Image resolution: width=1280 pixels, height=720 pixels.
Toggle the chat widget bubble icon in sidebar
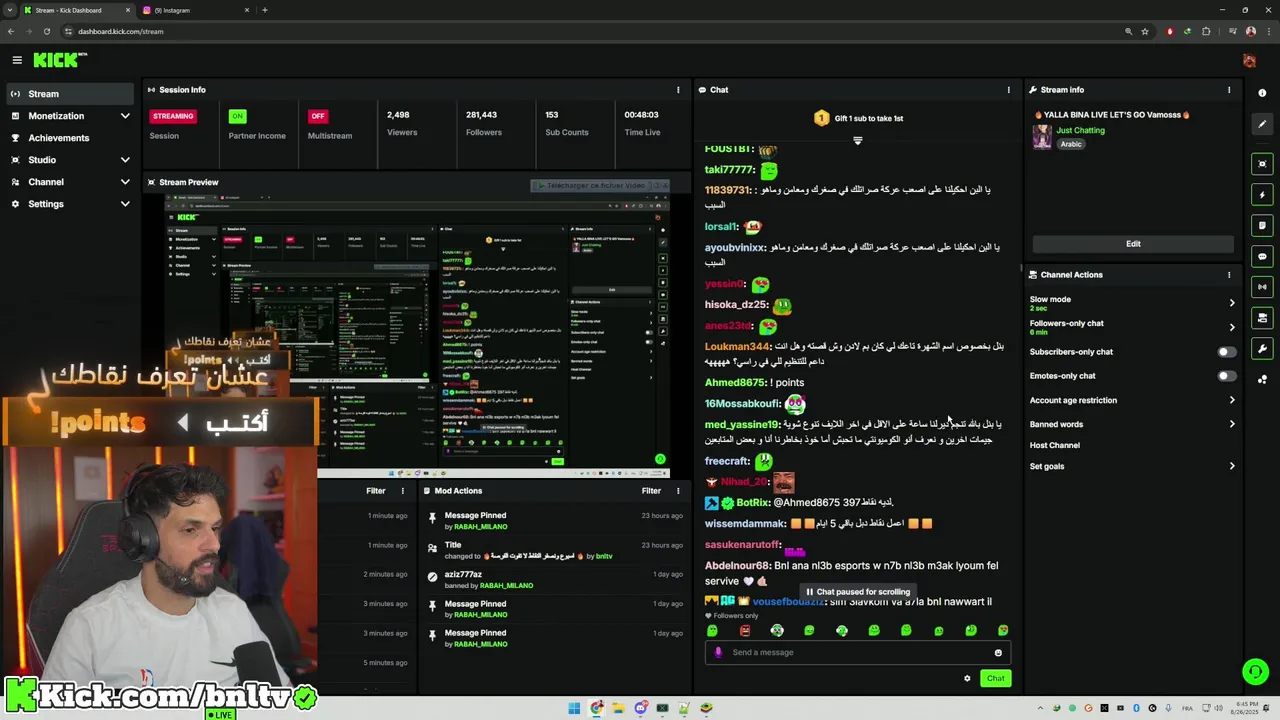point(1262,257)
